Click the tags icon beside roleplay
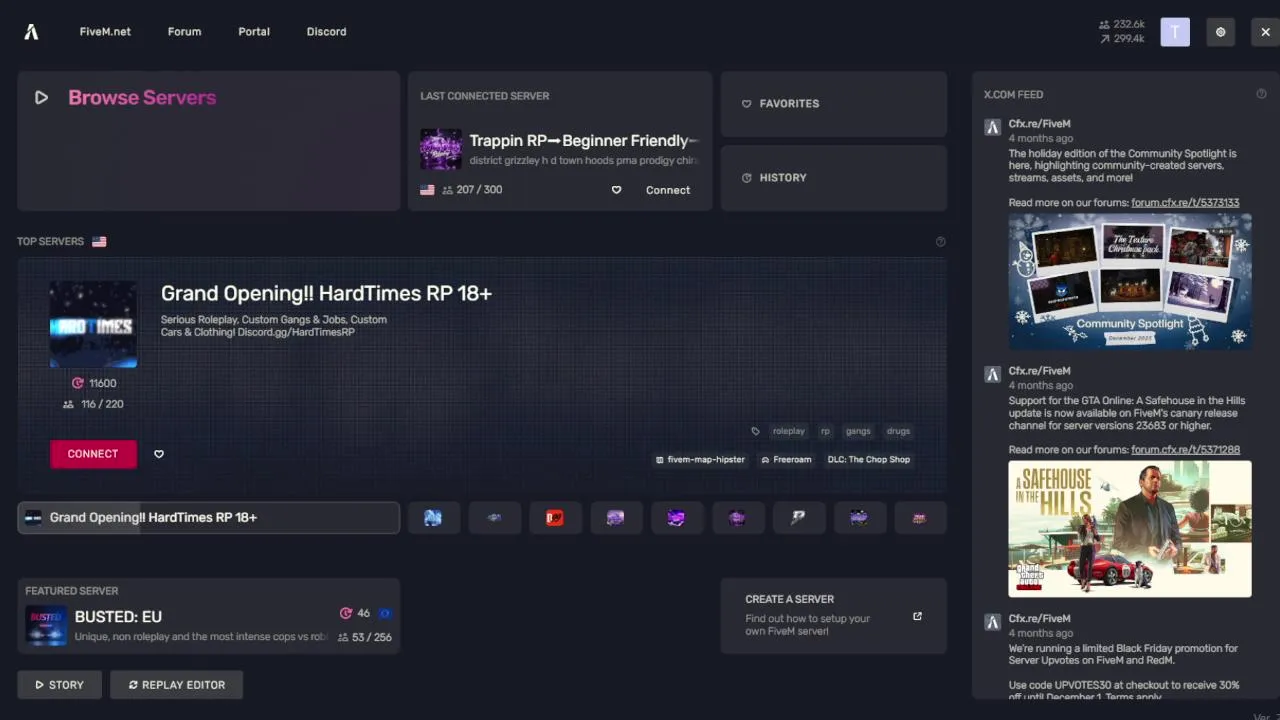Viewport: 1280px width, 720px height. pyautogui.click(x=755, y=431)
